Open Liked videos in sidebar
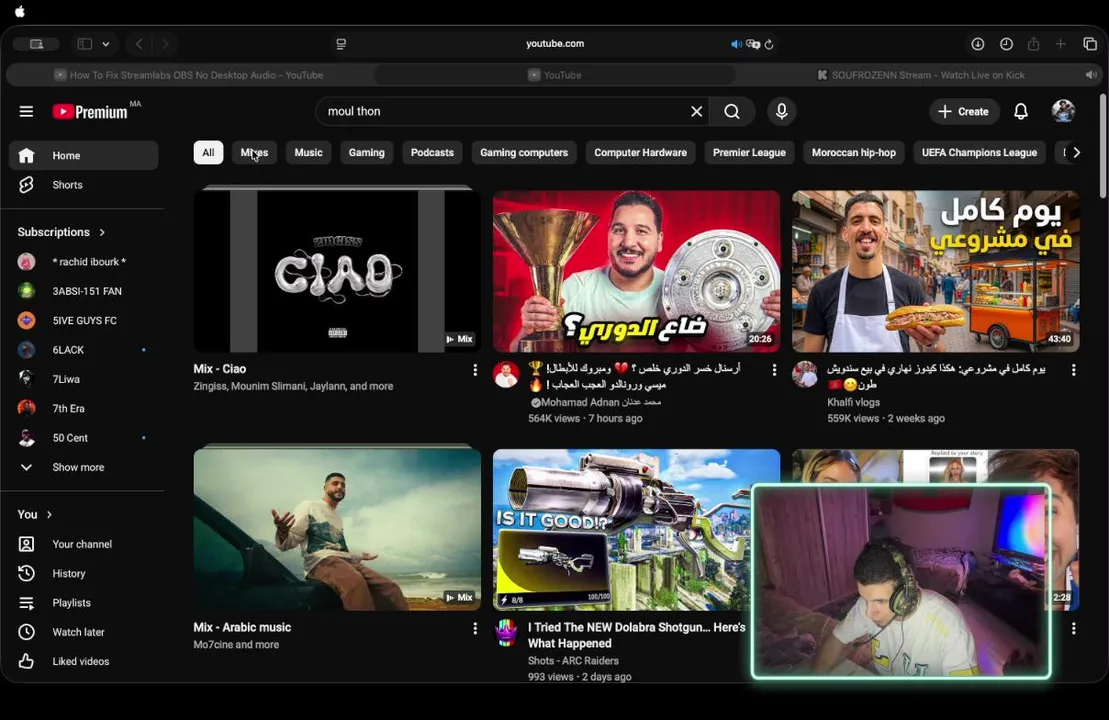Screen dimensions: 1109x720 tap(83, 662)
